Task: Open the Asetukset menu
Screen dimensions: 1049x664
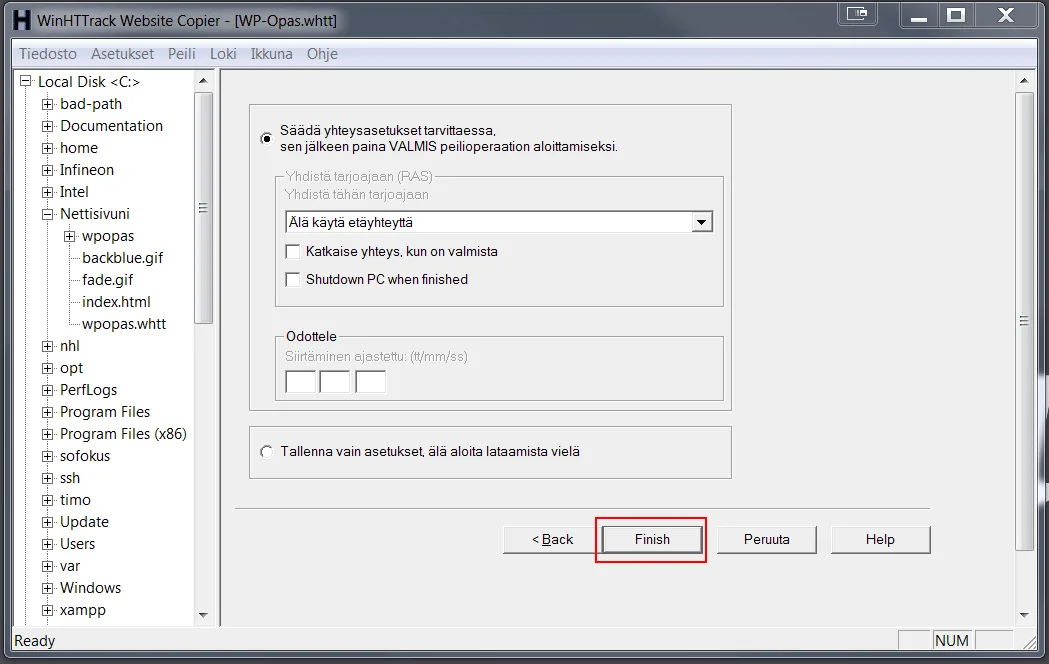Action: click(122, 53)
